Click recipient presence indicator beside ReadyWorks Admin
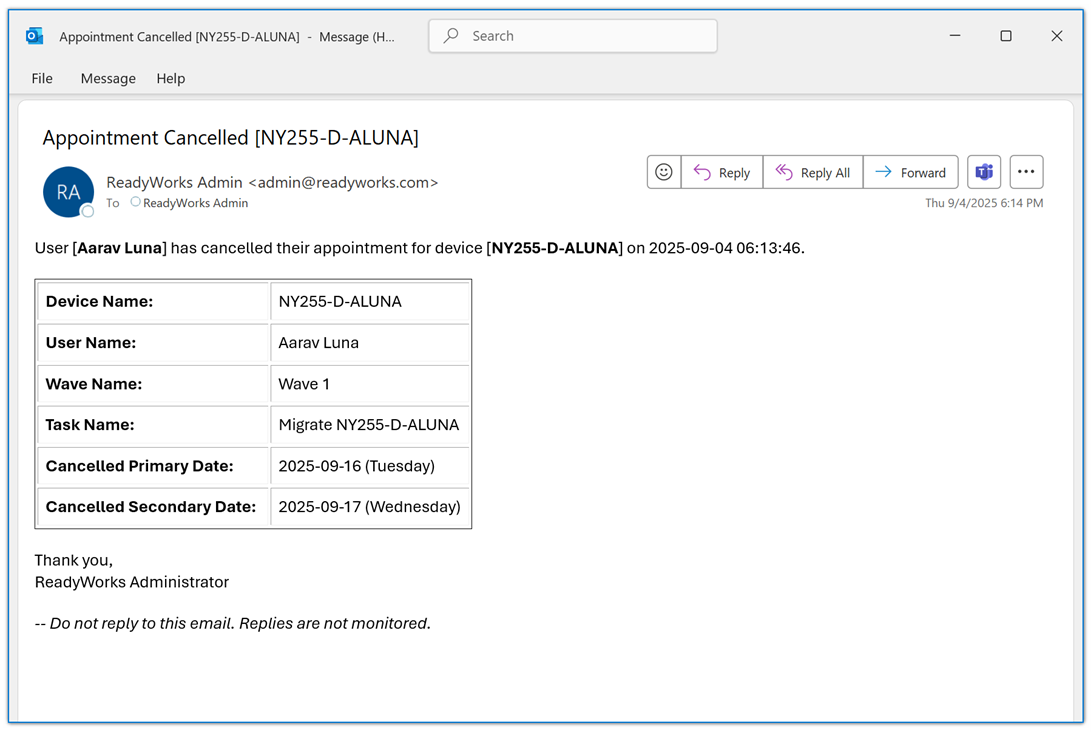Viewport: 1091px width, 732px height. [136, 202]
